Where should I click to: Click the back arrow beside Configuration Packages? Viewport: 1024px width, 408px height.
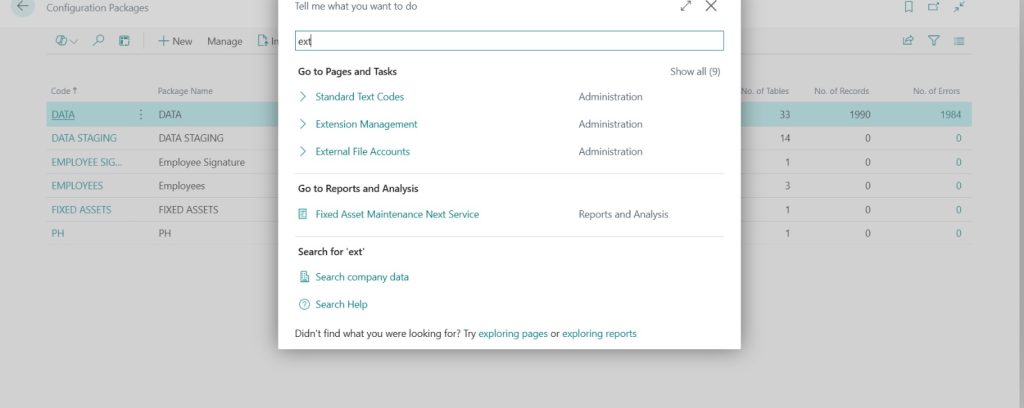(x=23, y=7)
